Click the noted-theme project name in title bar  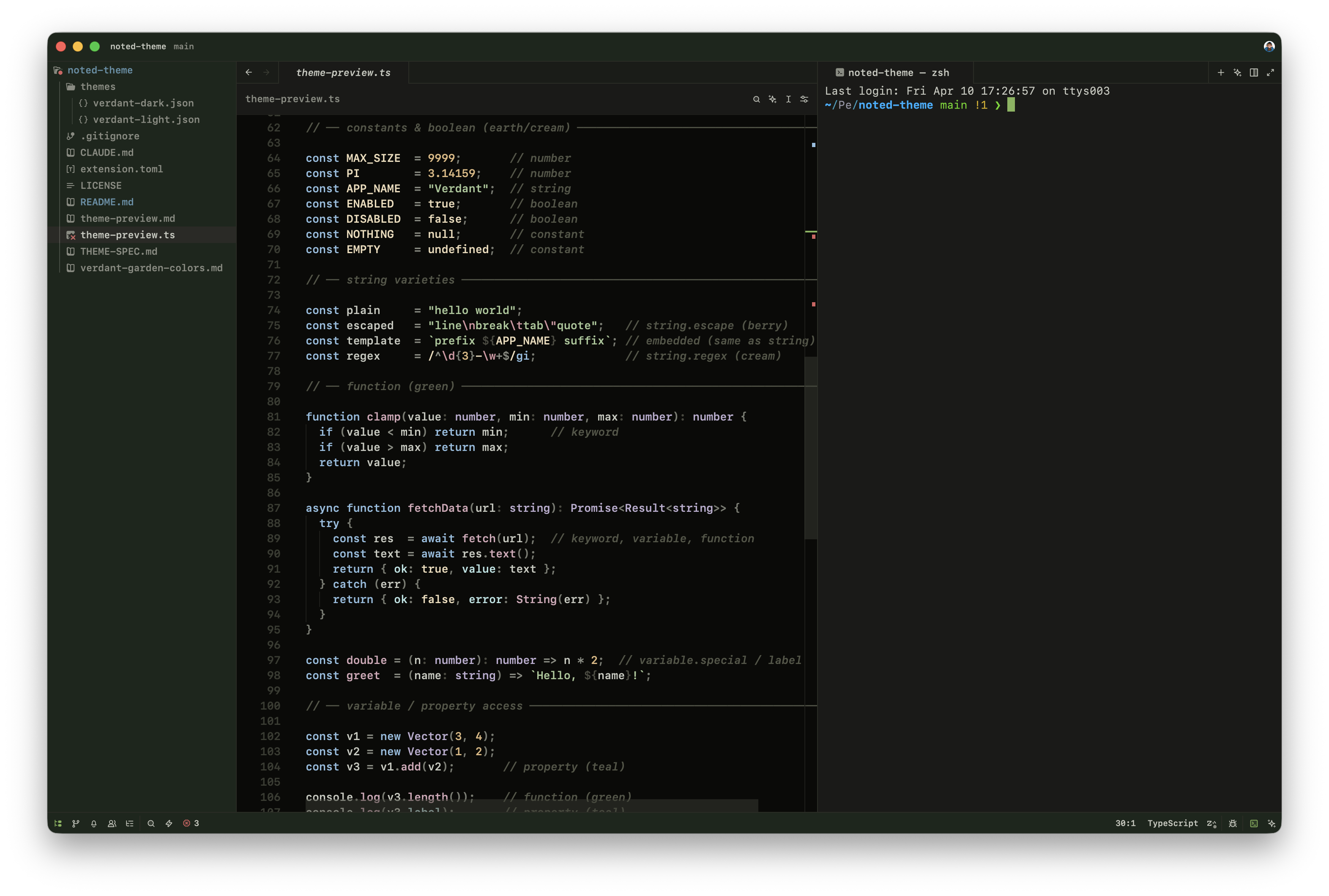click(x=138, y=46)
